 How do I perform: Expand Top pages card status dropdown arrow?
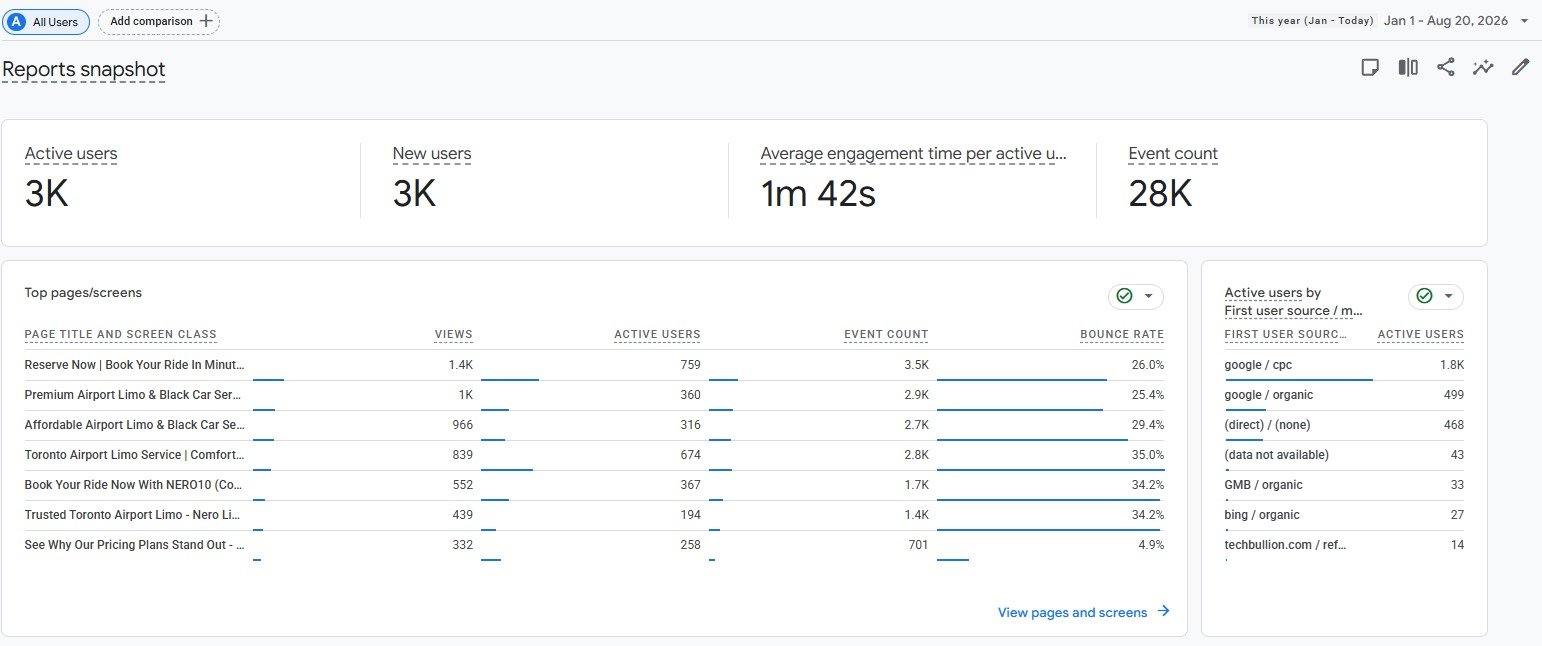point(1148,296)
